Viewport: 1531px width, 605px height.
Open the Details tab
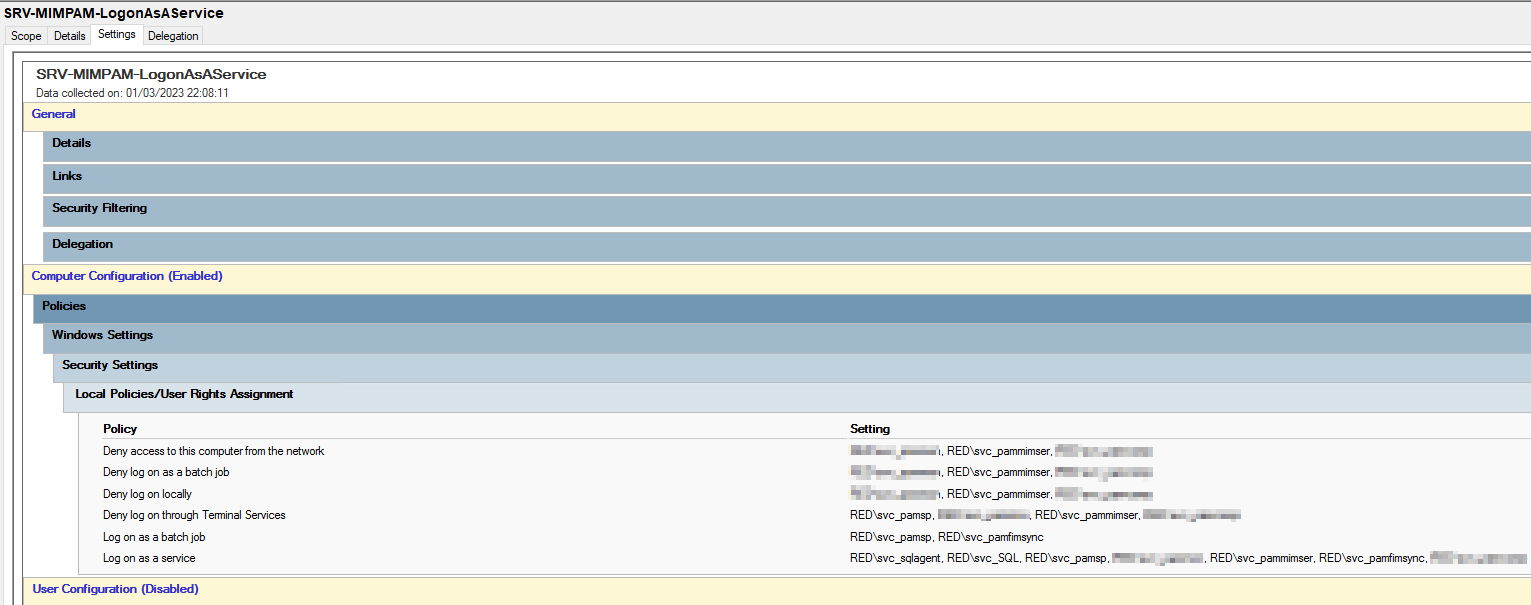(69, 36)
